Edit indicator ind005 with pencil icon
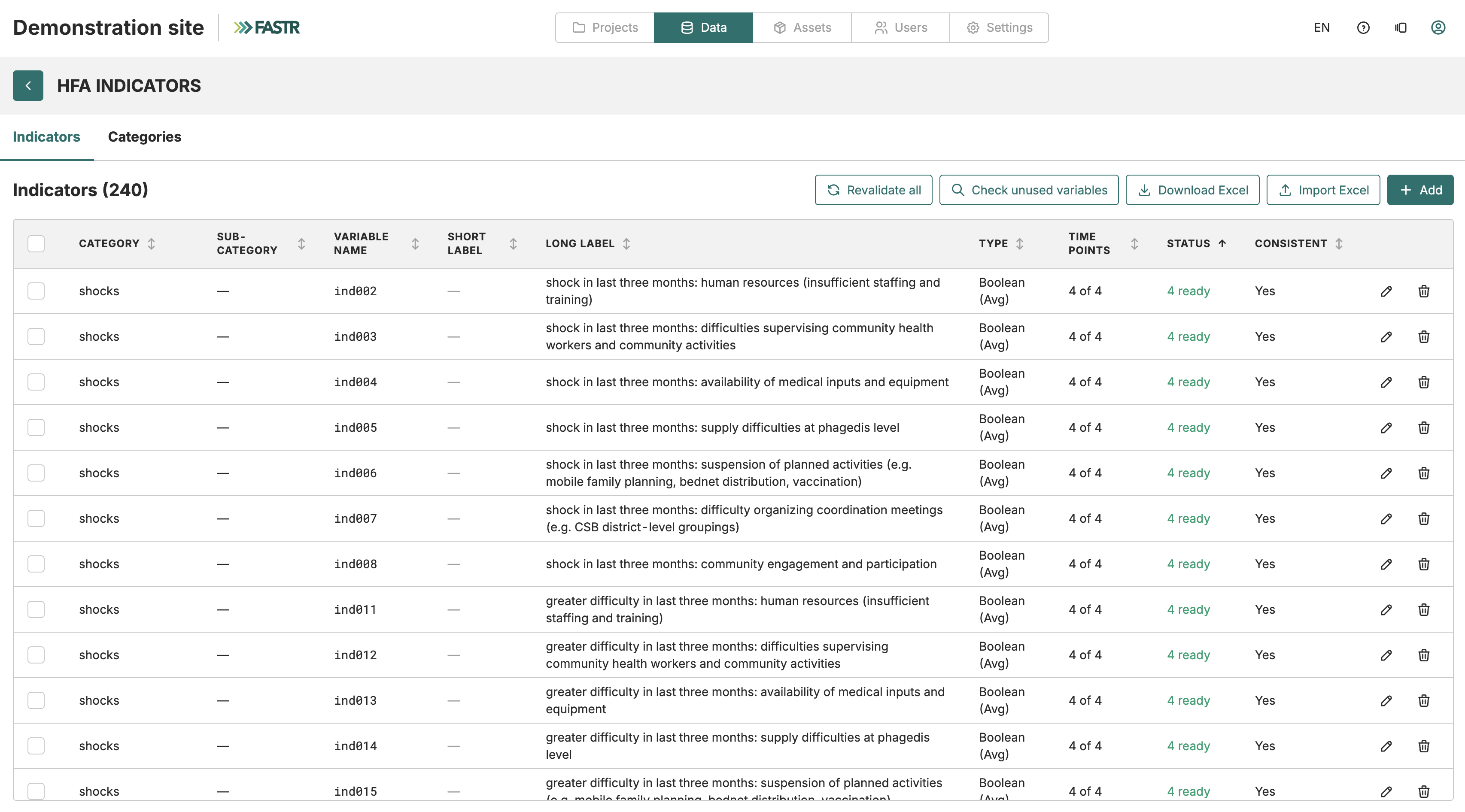1465x812 pixels. click(x=1386, y=427)
